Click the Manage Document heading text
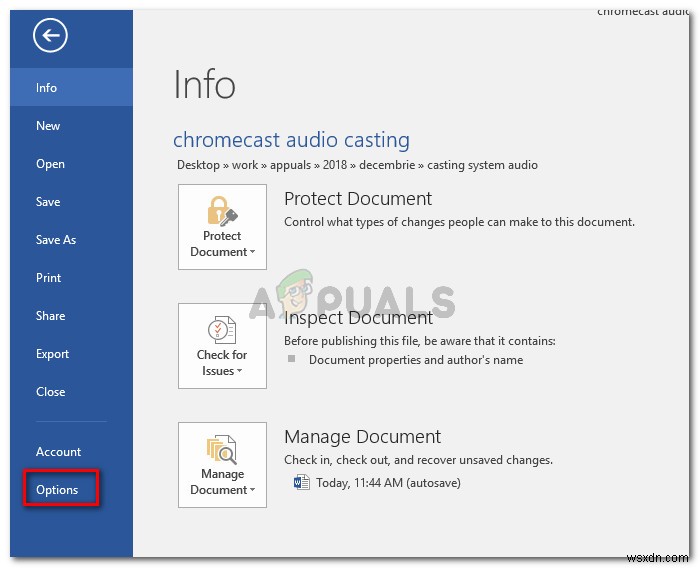Viewport: 700px width, 568px height. coord(362,437)
